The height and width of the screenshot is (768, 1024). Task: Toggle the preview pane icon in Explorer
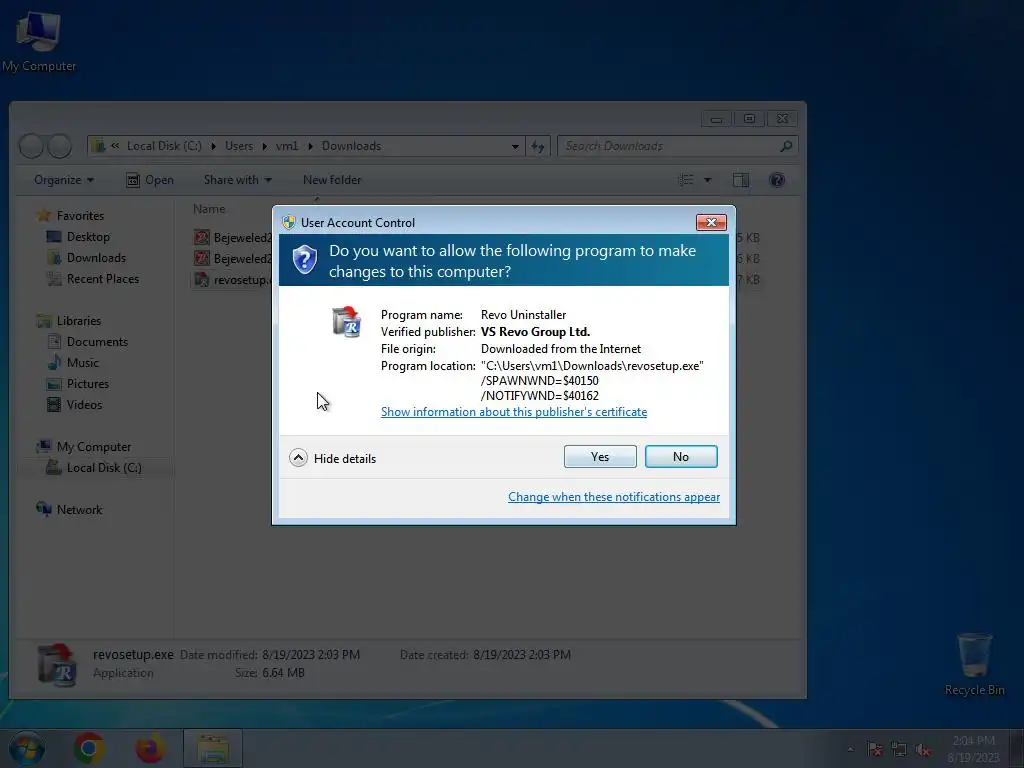741,180
